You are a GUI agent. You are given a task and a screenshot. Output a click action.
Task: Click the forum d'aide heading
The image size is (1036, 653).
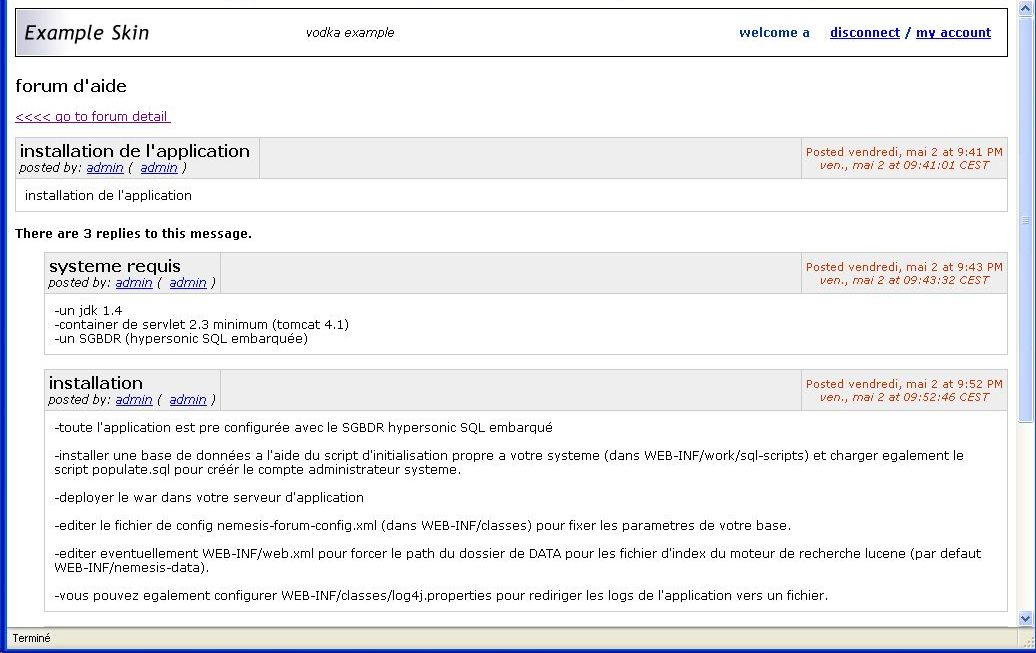coord(71,86)
